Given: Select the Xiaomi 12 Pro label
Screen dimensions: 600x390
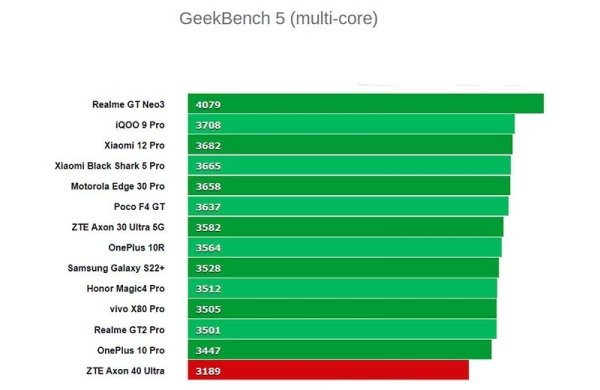Looking at the screenshot, I should coord(134,145).
